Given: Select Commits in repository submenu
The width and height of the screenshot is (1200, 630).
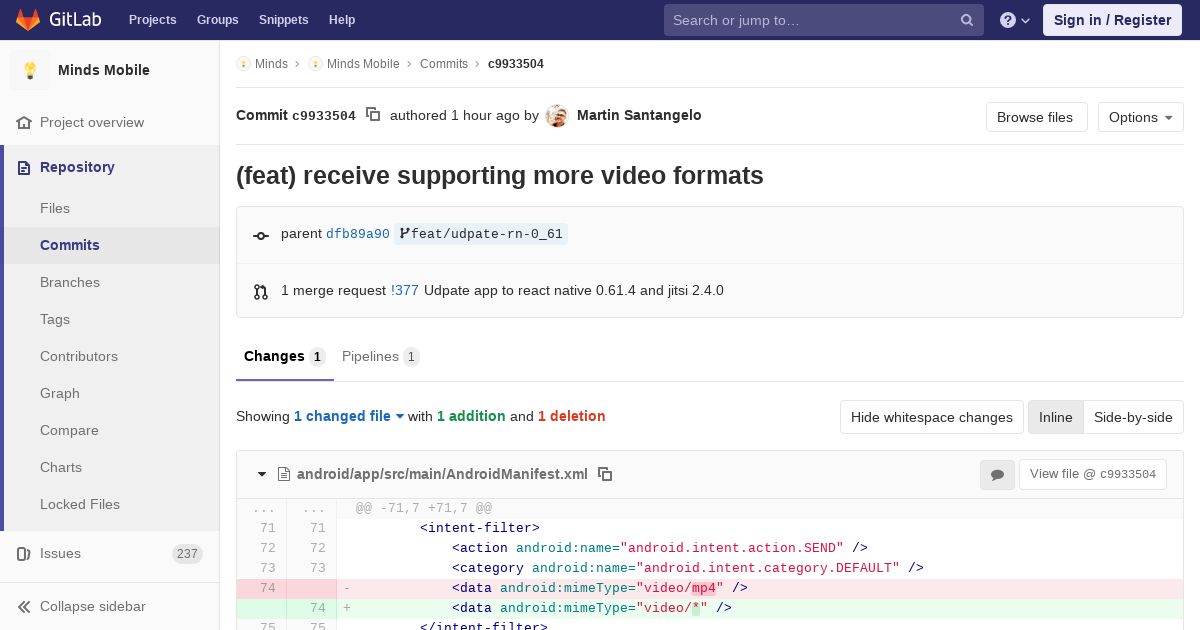Looking at the screenshot, I should coord(70,245).
